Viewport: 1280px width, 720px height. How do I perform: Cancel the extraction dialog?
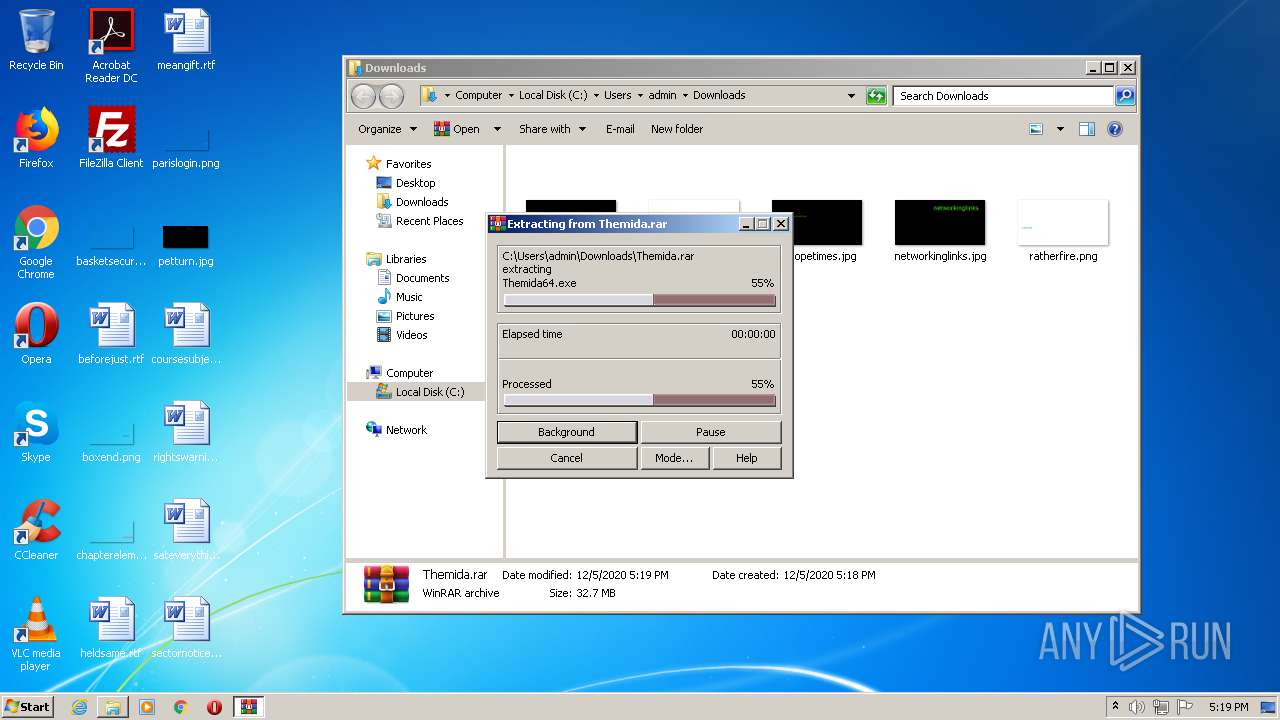(567, 458)
